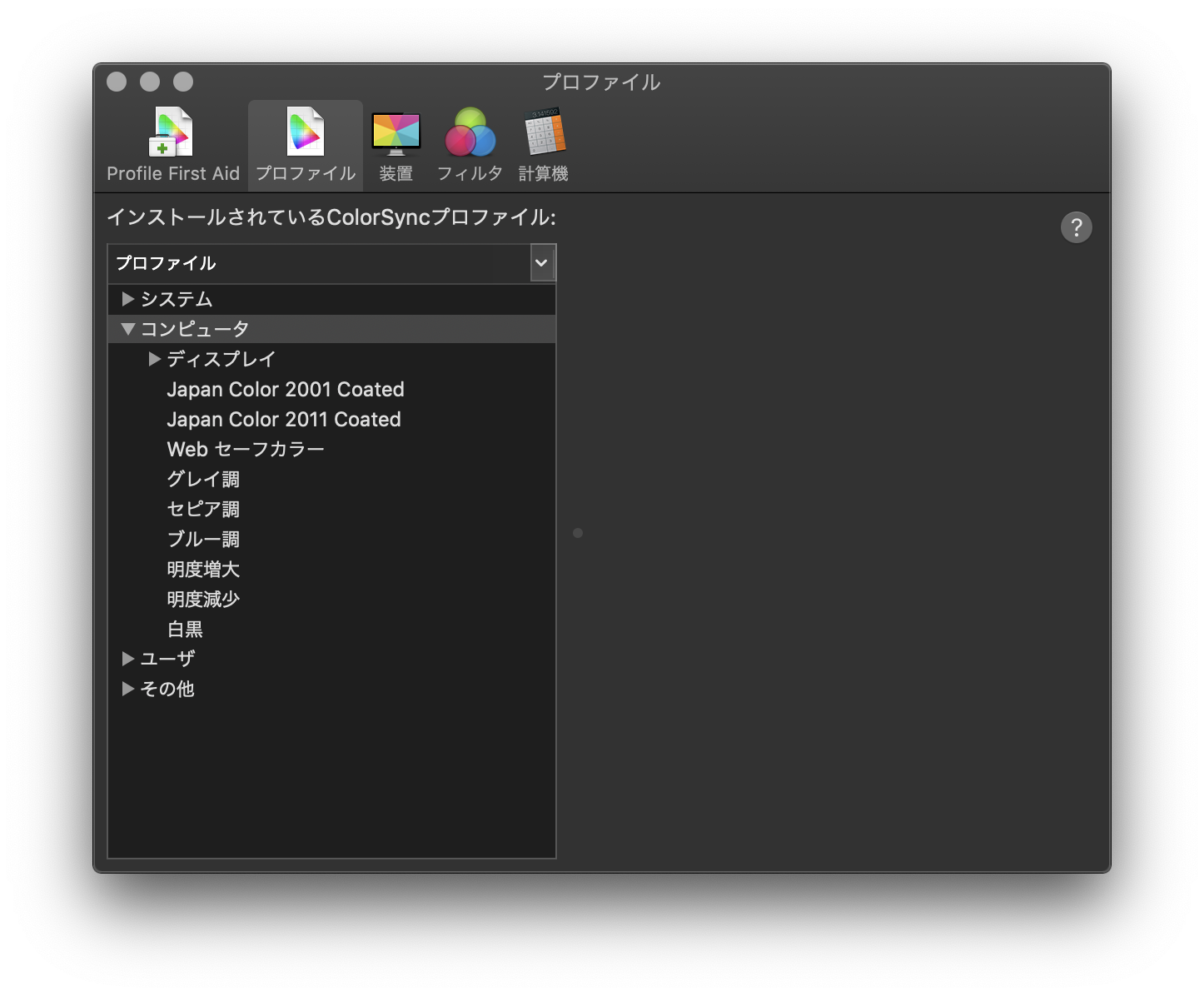
Task: Choose the 明度増大 profile
Action: tap(203, 570)
